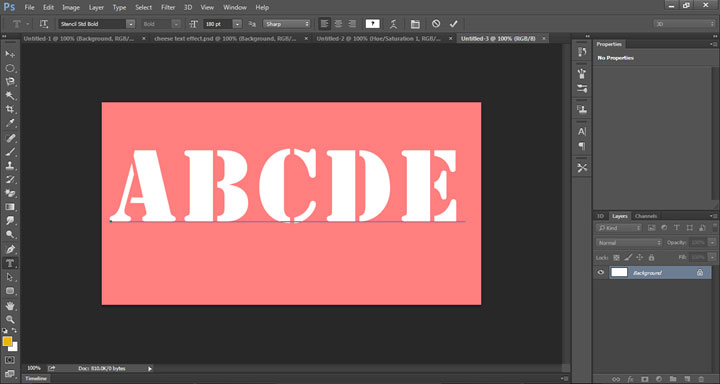Open the Character panel icon
The height and width of the screenshot is (384, 720).
point(582,131)
